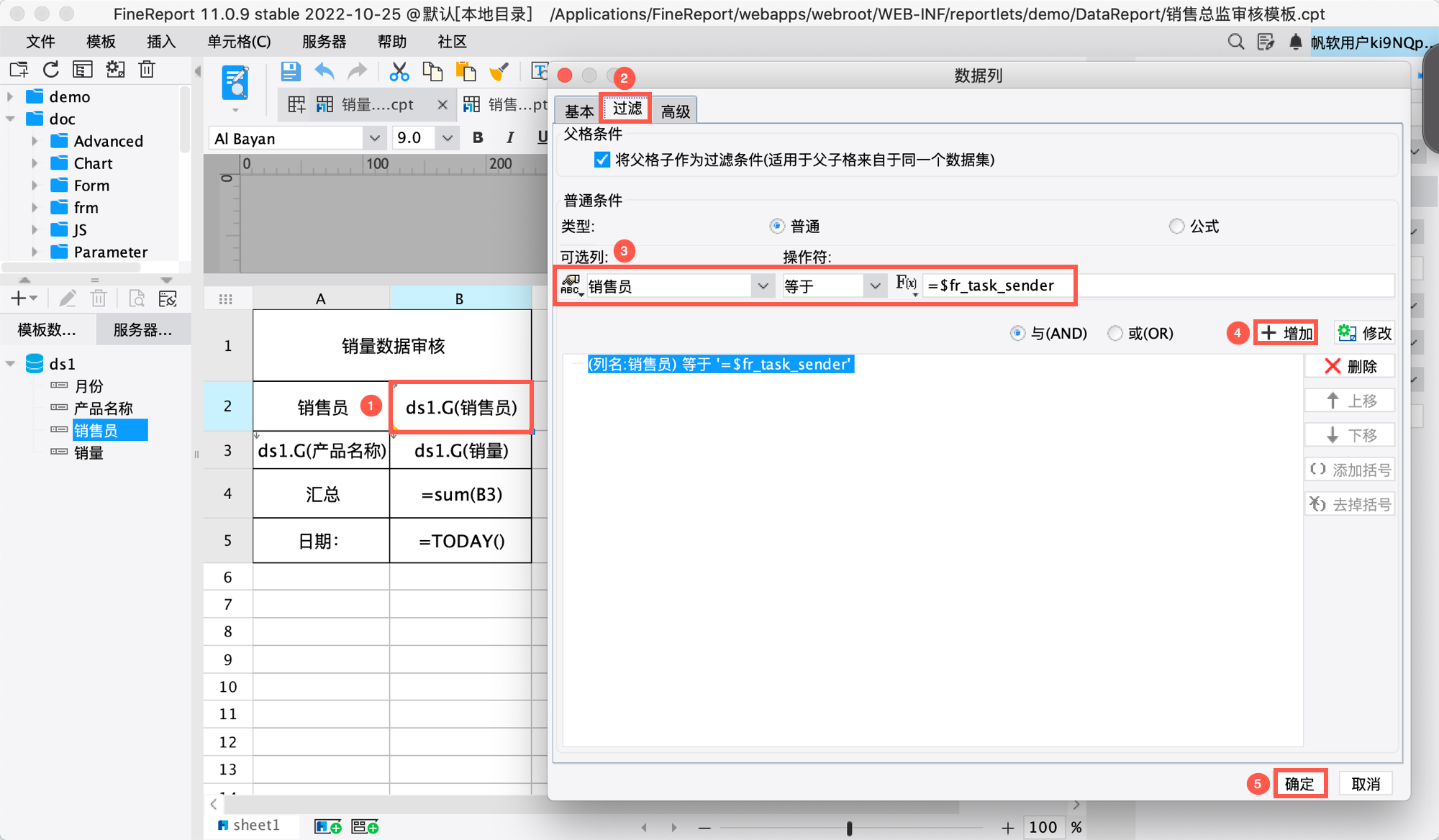Click the 确定 confirm button
The height and width of the screenshot is (840, 1439).
(1299, 784)
